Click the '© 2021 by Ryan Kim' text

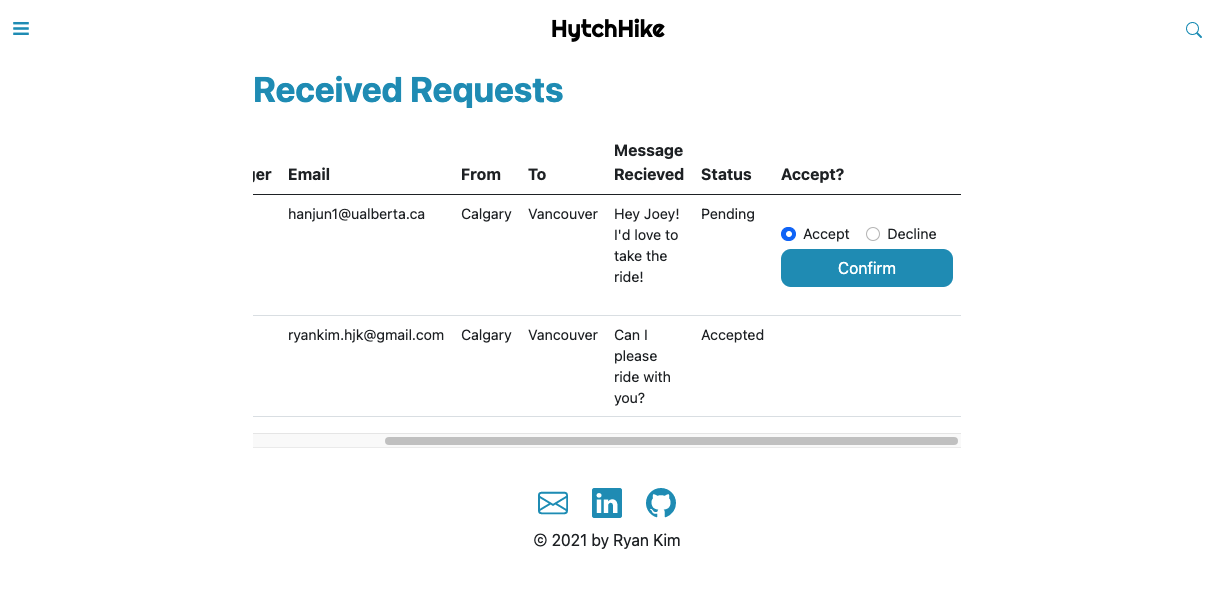click(x=607, y=540)
